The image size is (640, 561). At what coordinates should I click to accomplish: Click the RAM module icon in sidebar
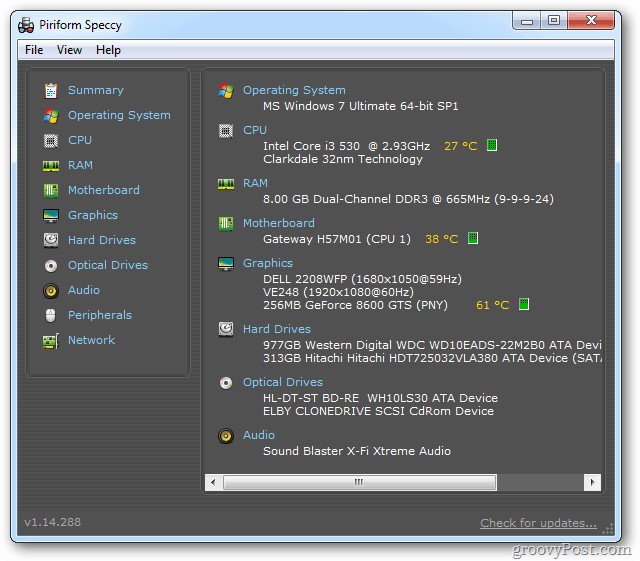pos(50,165)
